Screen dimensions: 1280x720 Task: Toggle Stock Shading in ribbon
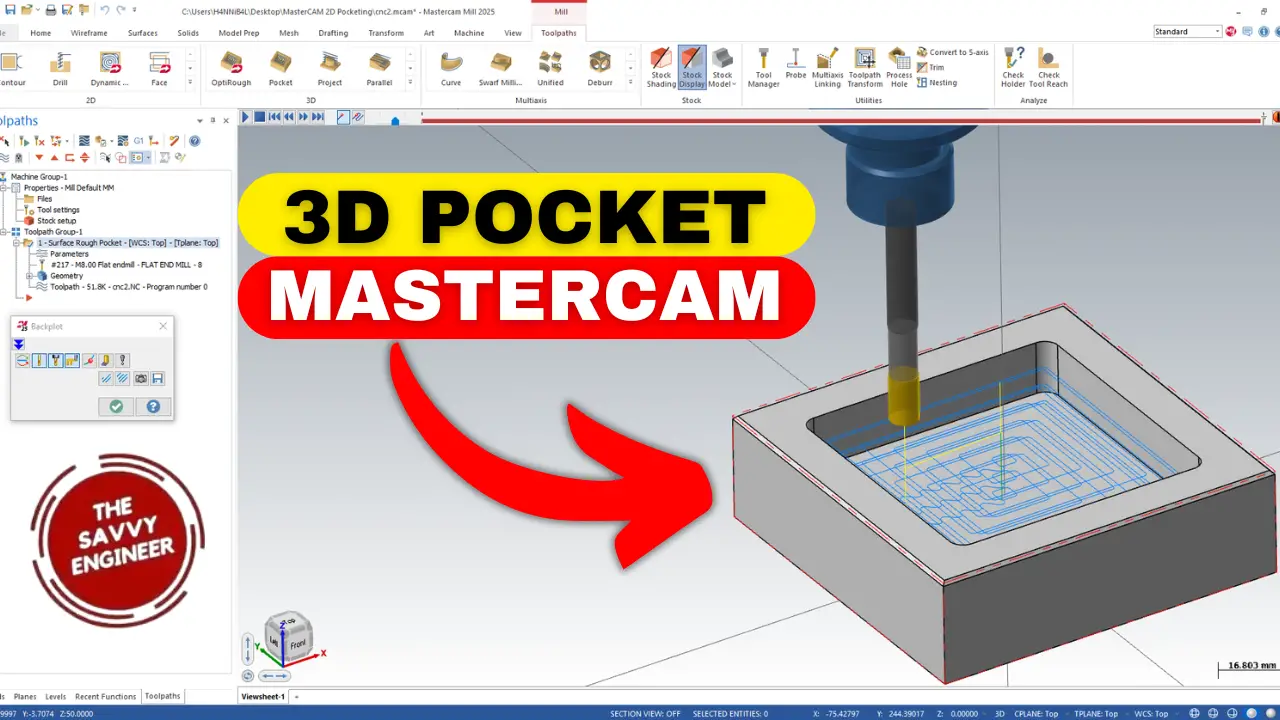[661, 68]
